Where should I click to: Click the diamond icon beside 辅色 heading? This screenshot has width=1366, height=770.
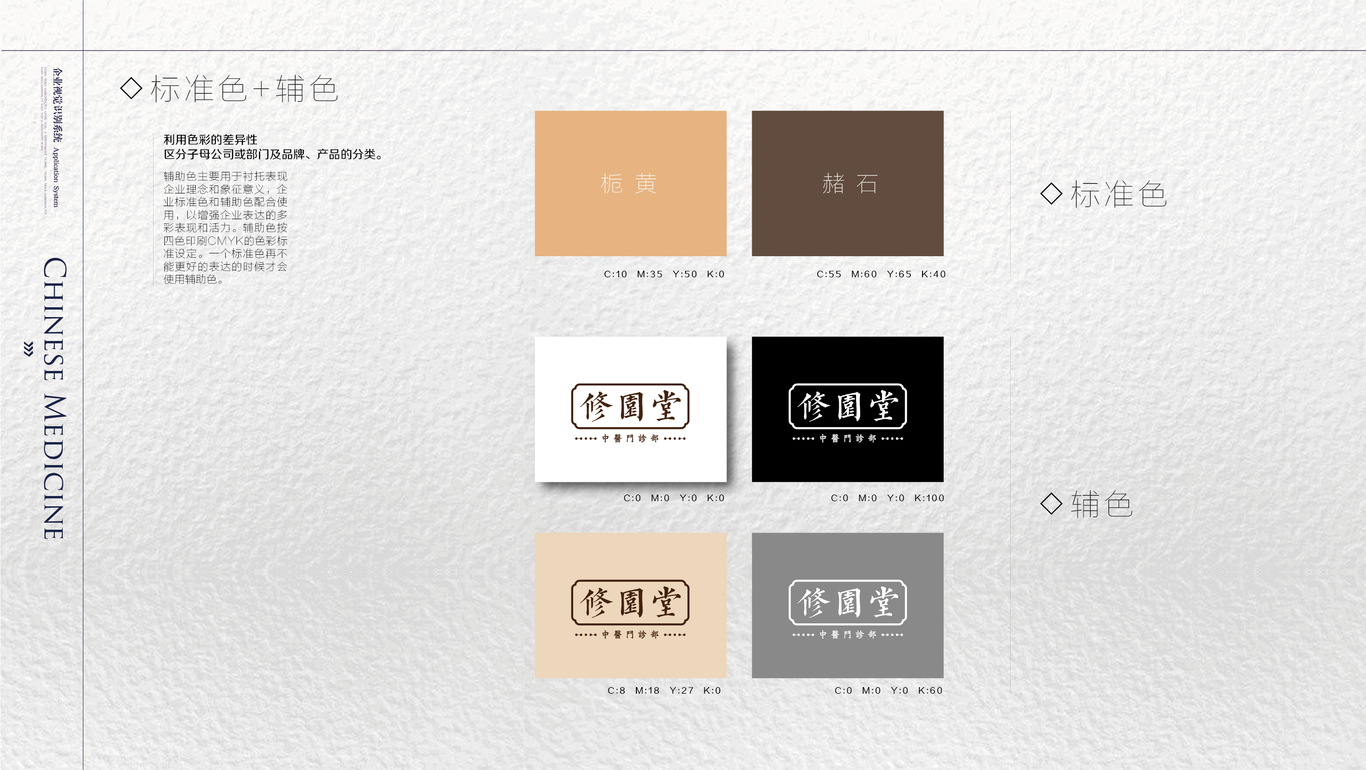(1051, 503)
